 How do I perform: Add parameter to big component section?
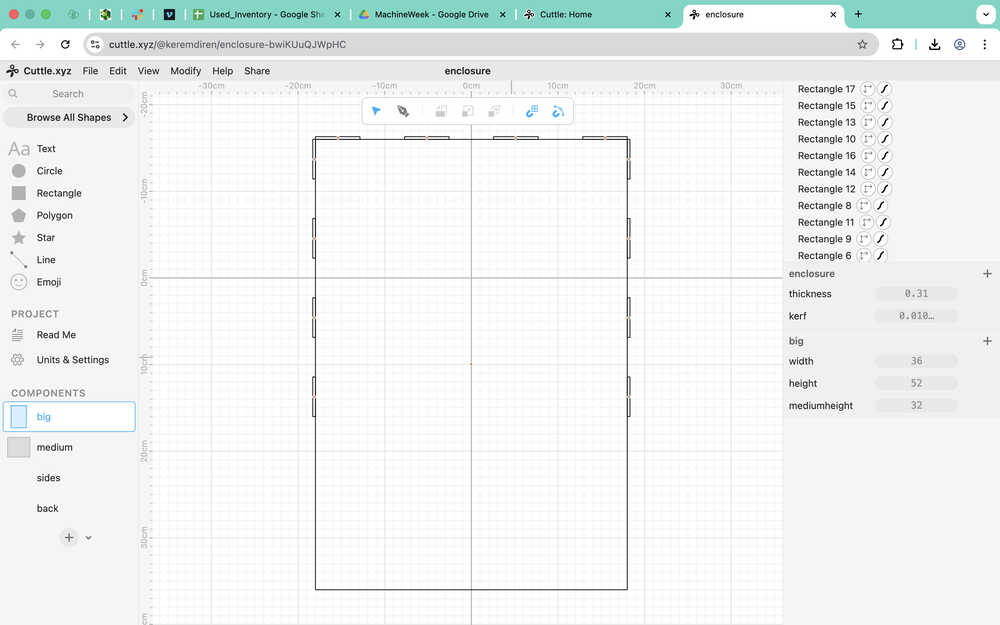pyautogui.click(x=987, y=341)
